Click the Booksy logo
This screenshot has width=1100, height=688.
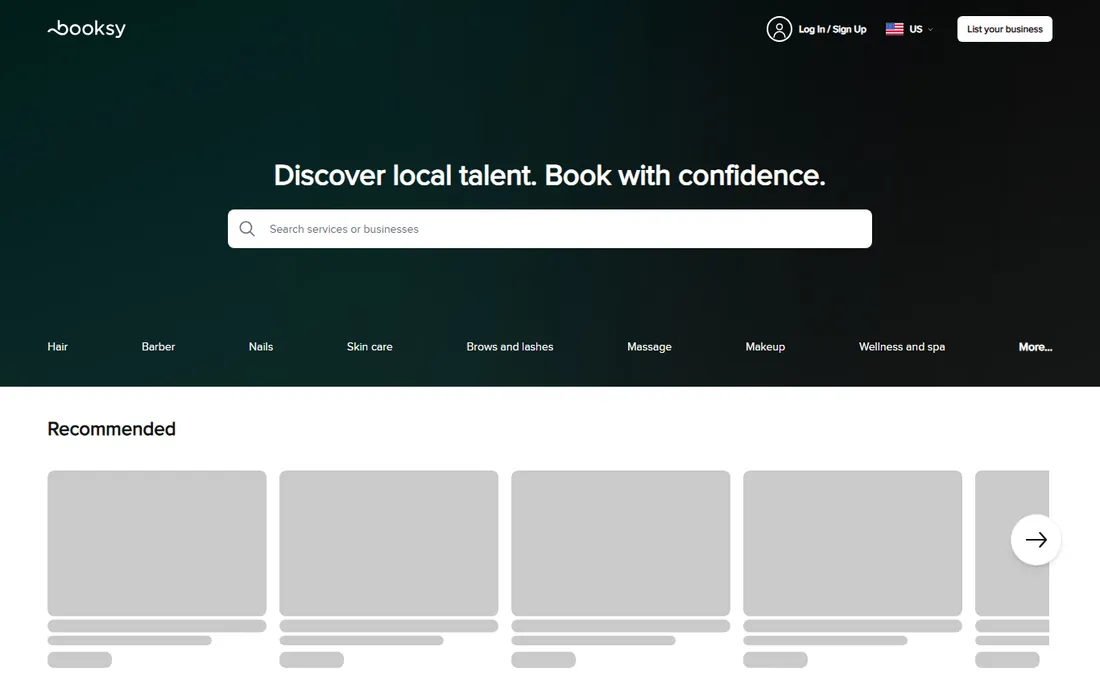click(86, 29)
